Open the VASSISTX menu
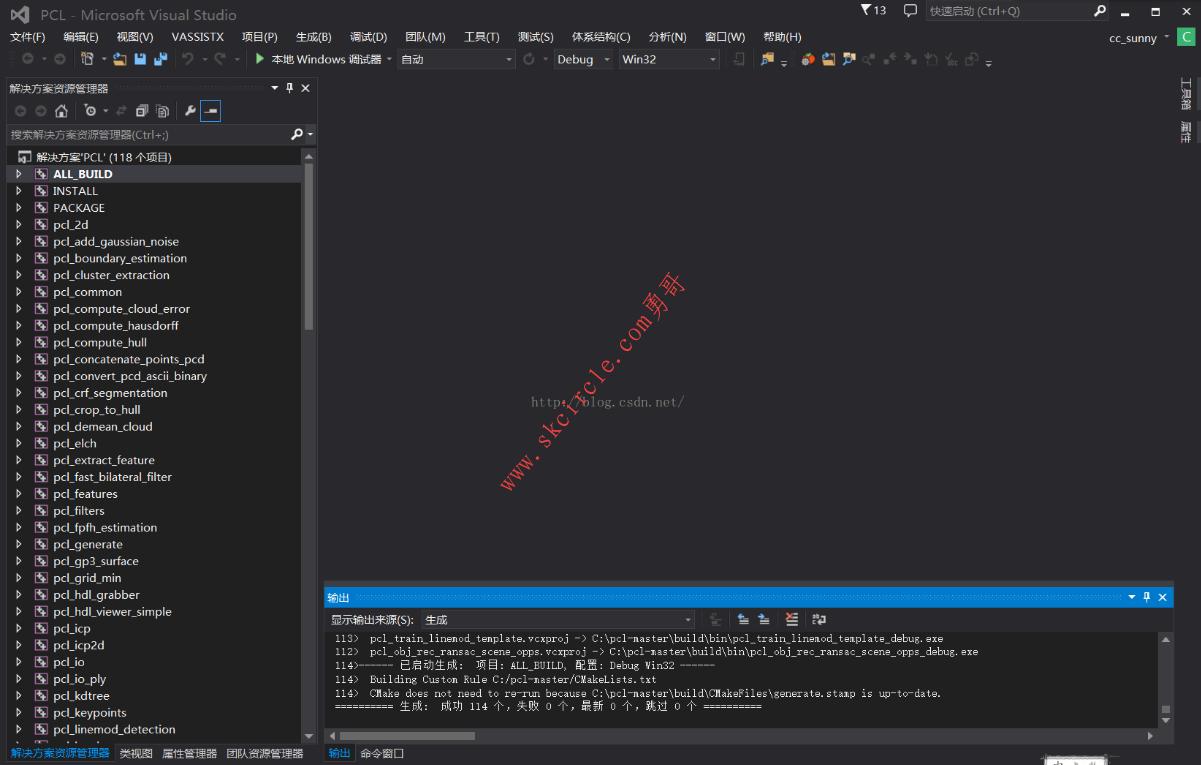The width and height of the screenshot is (1201, 765). [197, 37]
